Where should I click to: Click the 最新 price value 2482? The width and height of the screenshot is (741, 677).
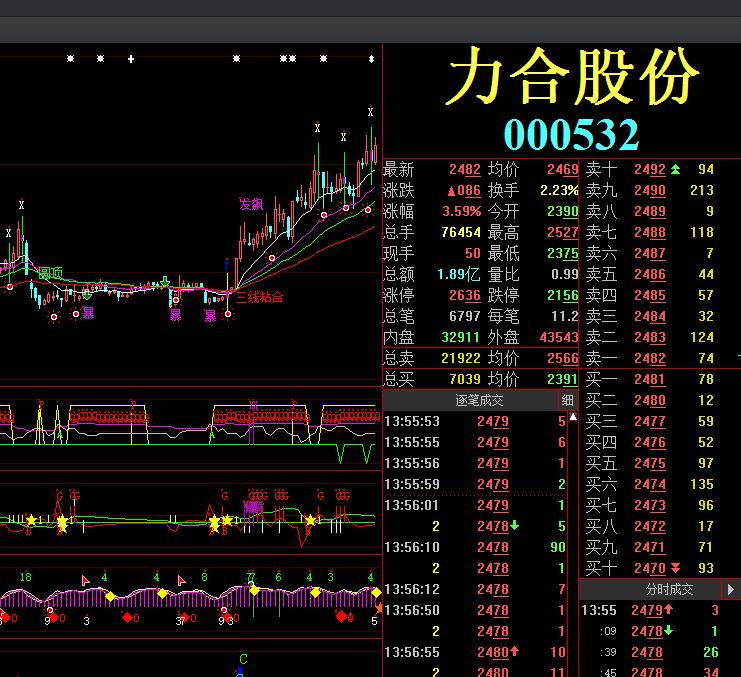pyautogui.click(x=465, y=169)
